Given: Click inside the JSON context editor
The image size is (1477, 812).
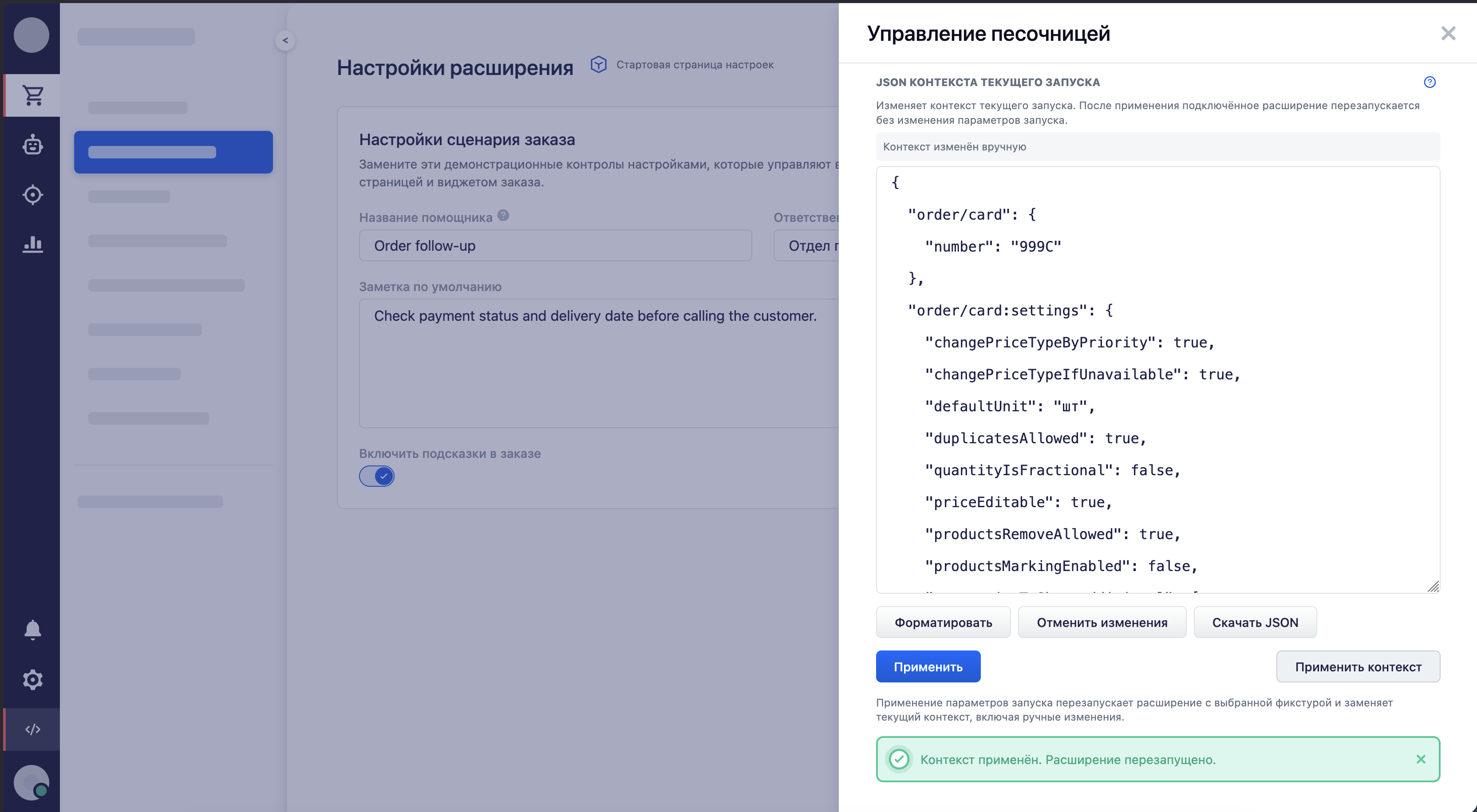Looking at the screenshot, I should [1157, 380].
